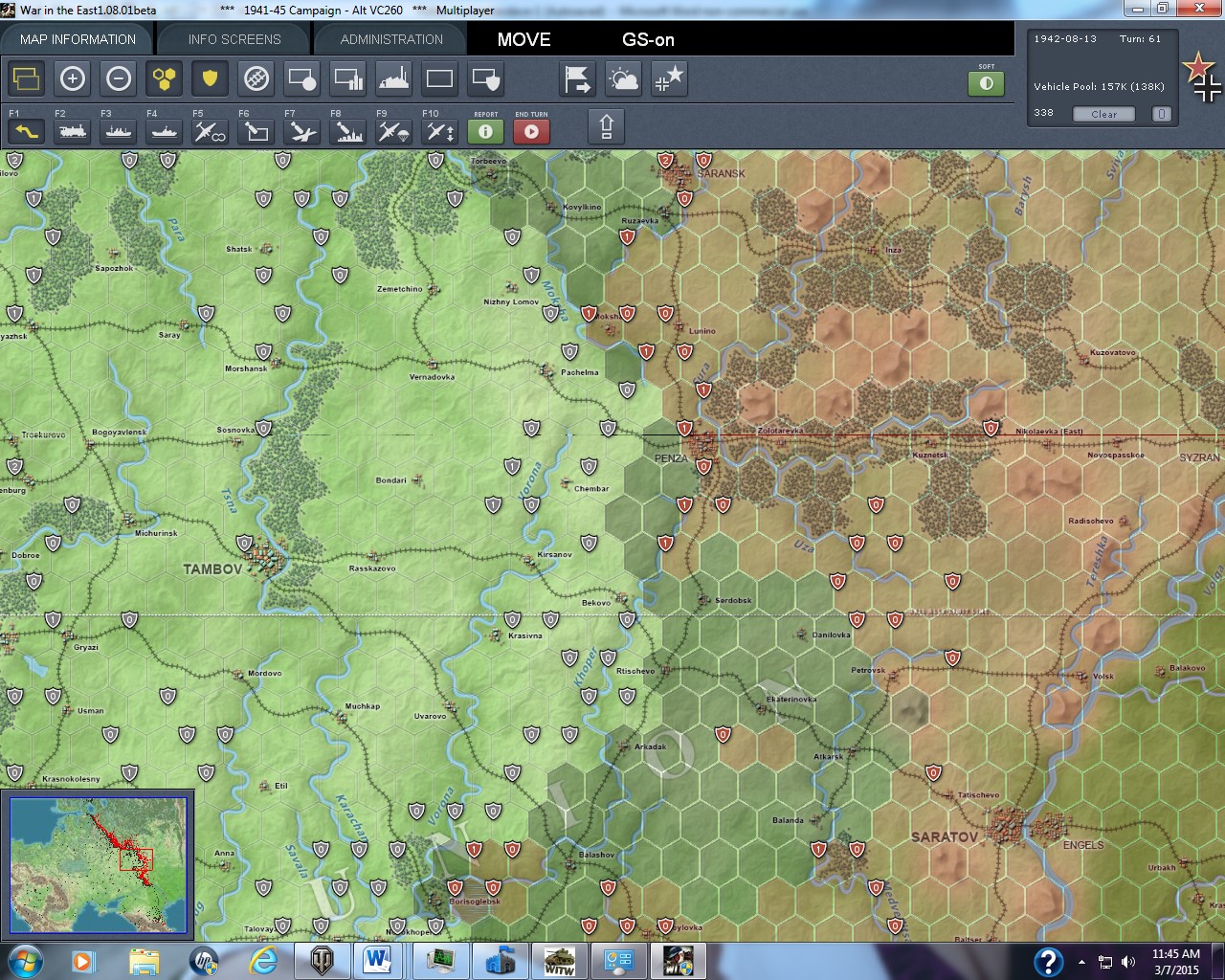
Task: Toggle the green SOFT factors button
Action: point(987,83)
